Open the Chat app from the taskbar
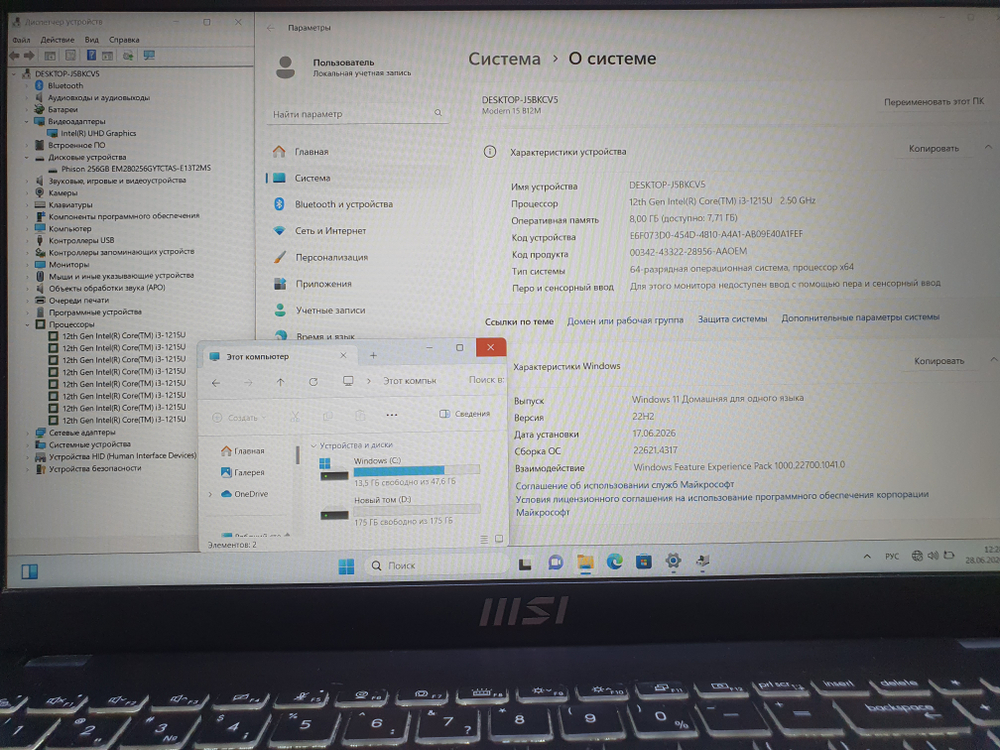Viewport: 1000px width, 750px height. coord(555,562)
